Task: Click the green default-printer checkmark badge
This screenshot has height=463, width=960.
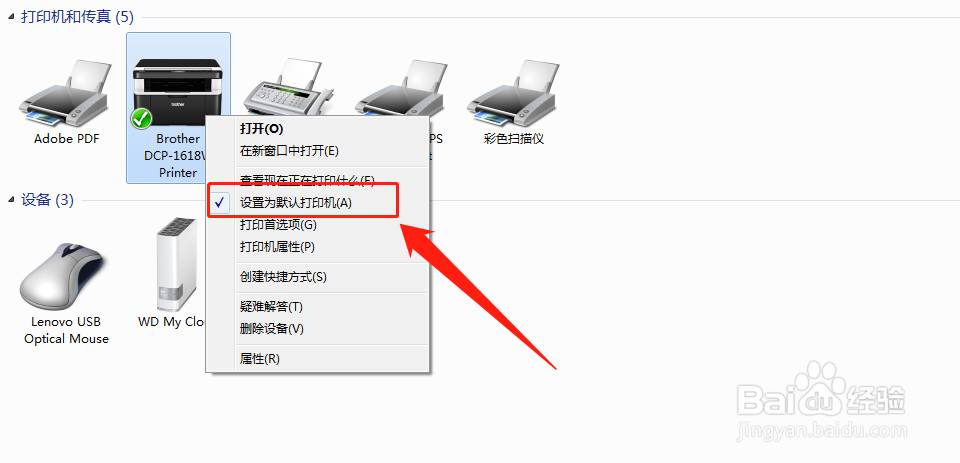Action: (x=142, y=118)
